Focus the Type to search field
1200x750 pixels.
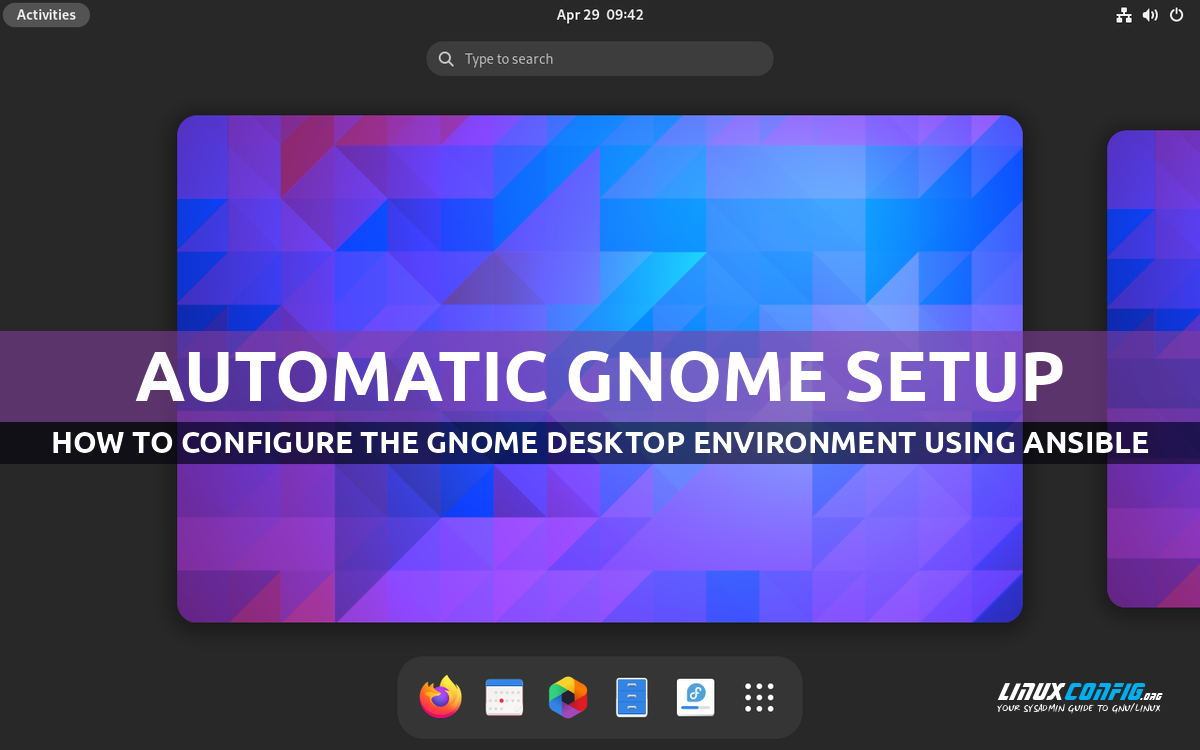point(600,59)
